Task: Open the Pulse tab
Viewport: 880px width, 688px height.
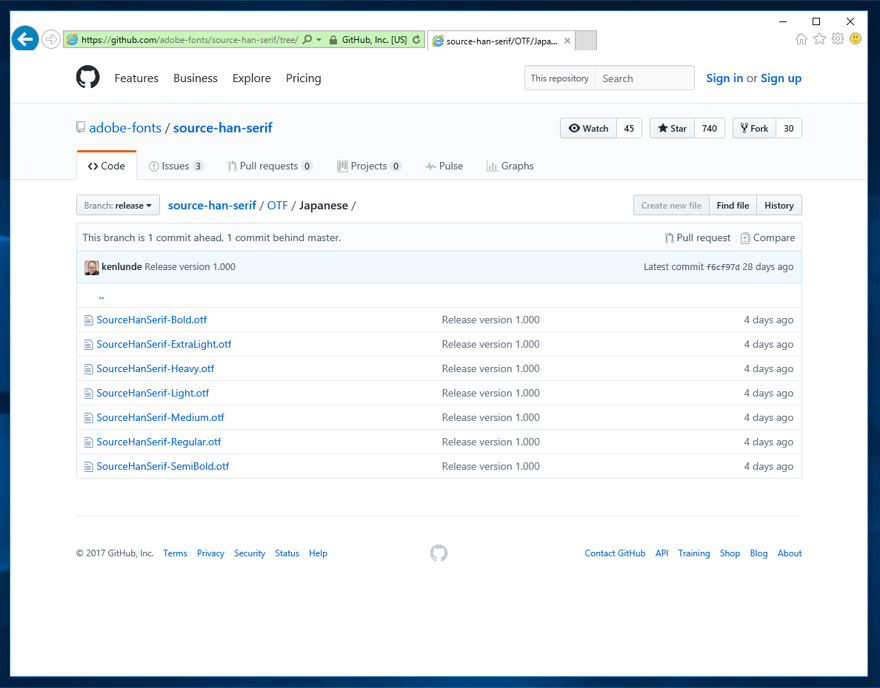Action: [x=444, y=166]
